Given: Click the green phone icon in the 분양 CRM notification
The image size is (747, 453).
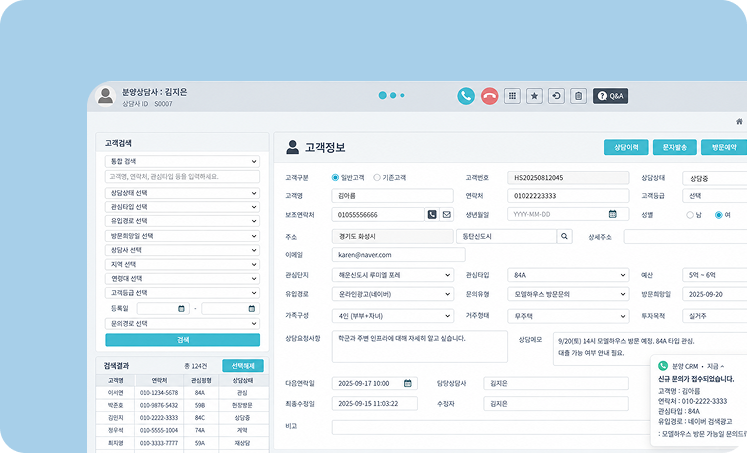Looking at the screenshot, I should pyautogui.click(x=663, y=366).
